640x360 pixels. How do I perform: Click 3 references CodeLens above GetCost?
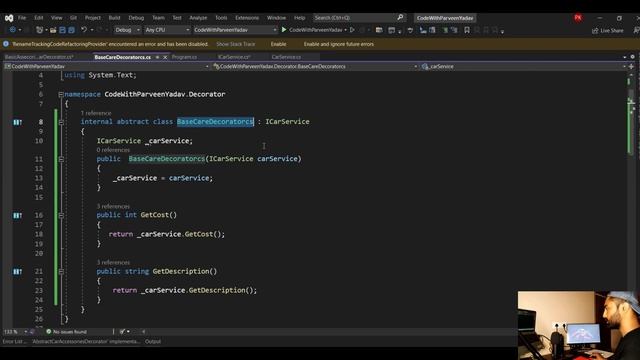pyautogui.click(x=113, y=206)
